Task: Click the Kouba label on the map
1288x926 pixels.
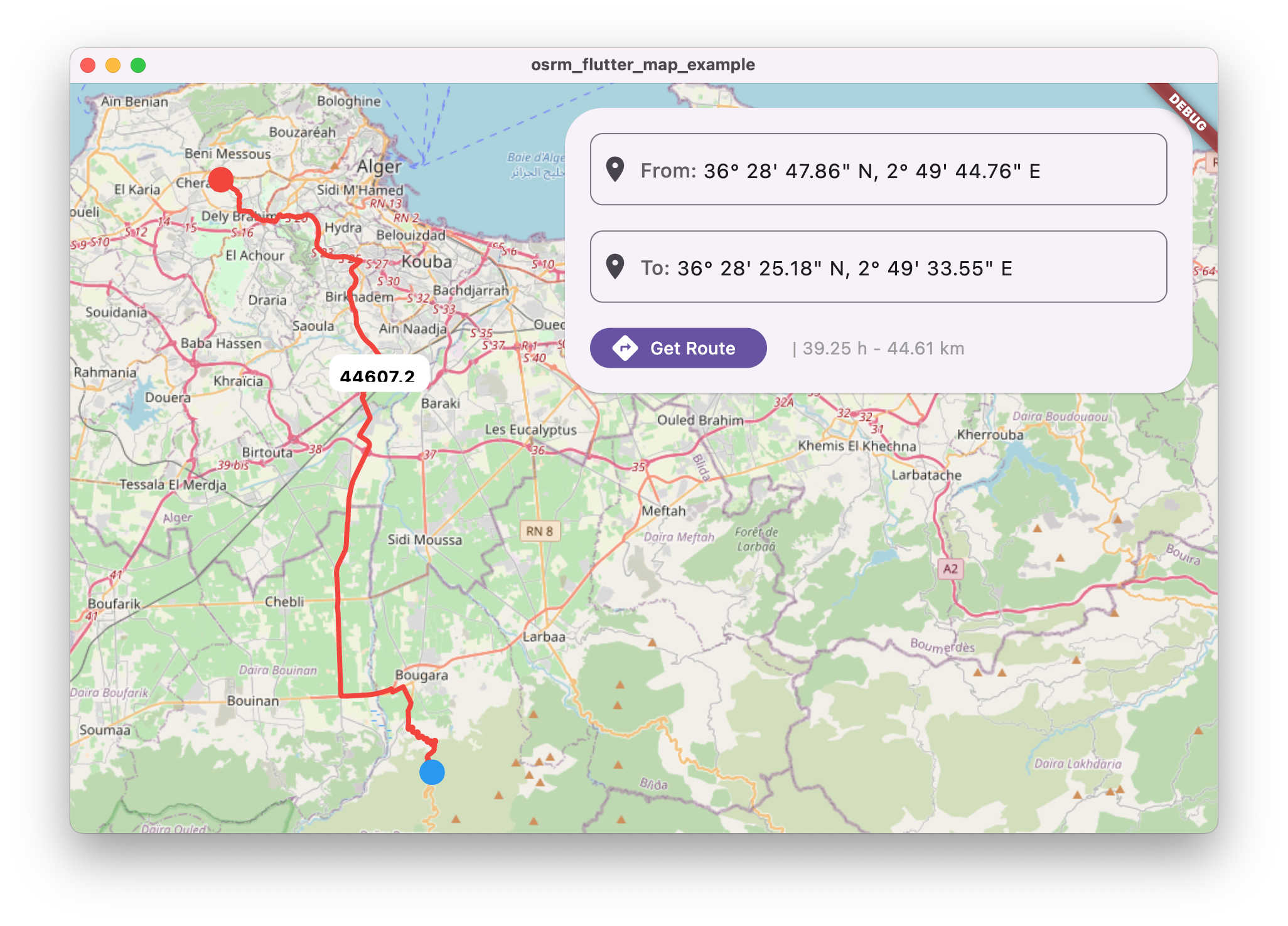Action: (x=427, y=262)
